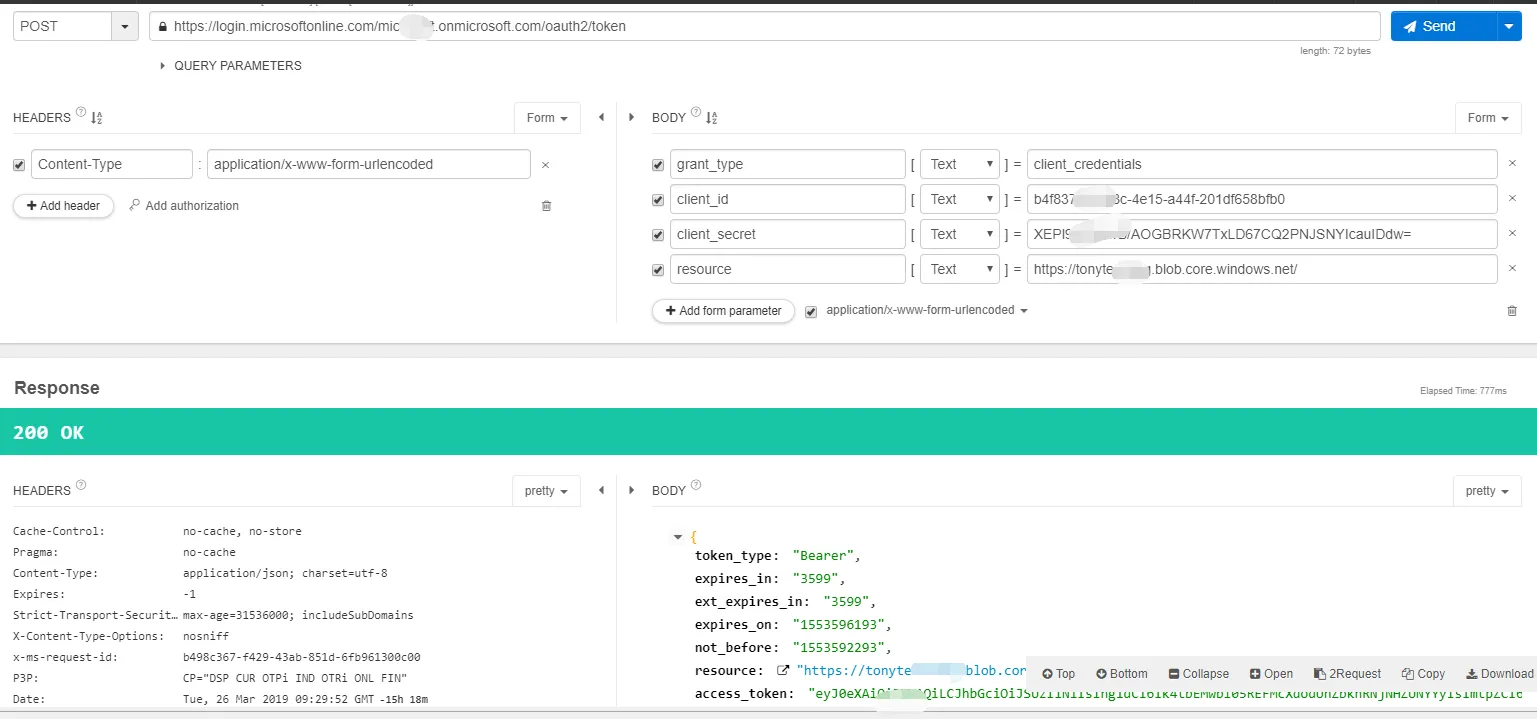Image resolution: width=1537 pixels, height=719 pixels.
Task: Toggle the application/x-www-form-urlencoded checkbox
Action: (x=811, y=312)
